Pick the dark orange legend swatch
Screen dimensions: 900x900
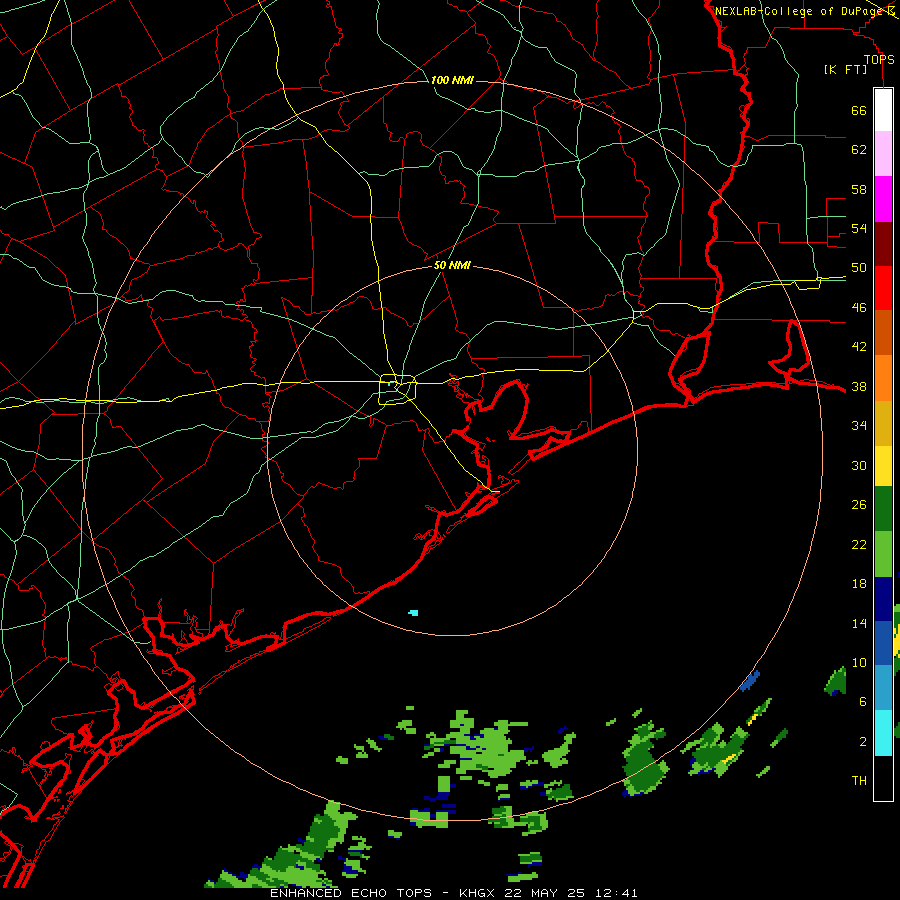tap(883, 332)
